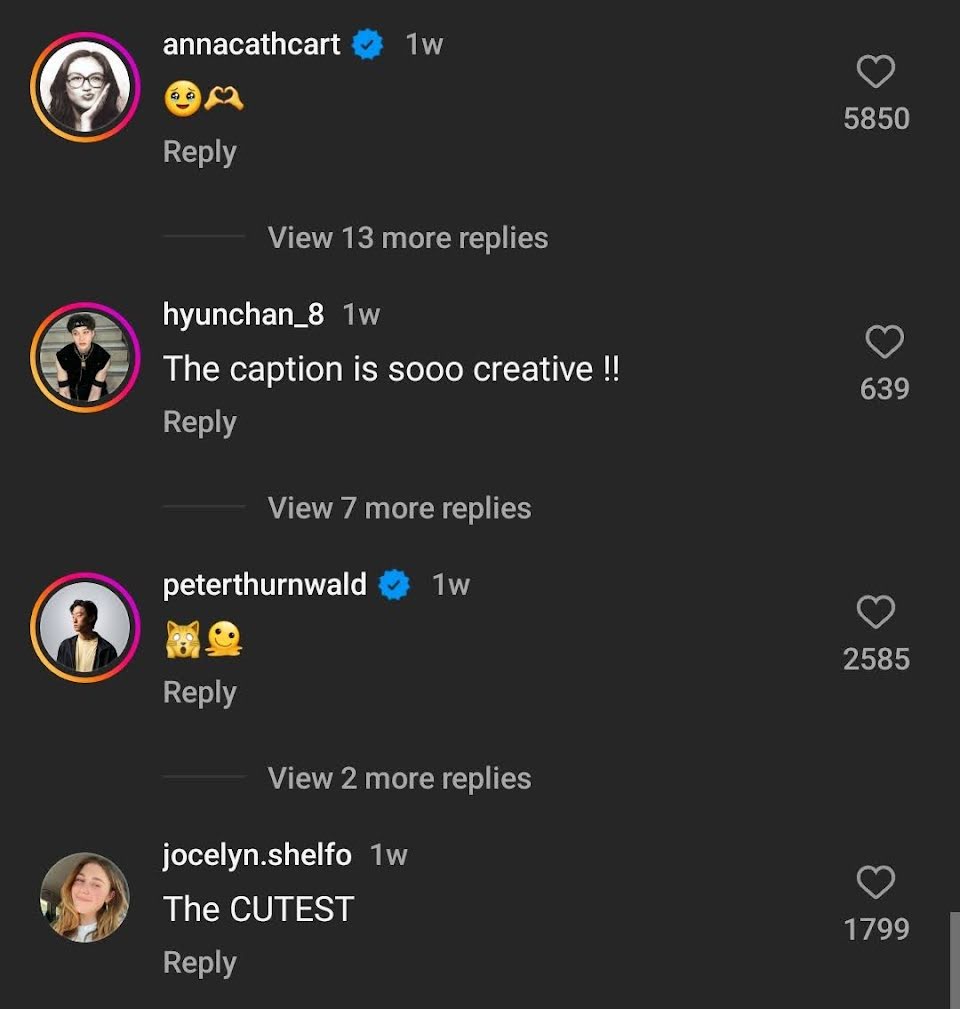Click peterthurnwald's blue verified badge
The image size is (960, 1009).
(x=396, y=585)
